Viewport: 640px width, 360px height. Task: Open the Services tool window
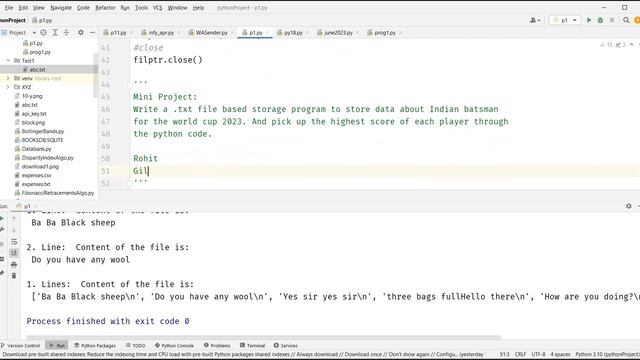[x=285, y=345]
